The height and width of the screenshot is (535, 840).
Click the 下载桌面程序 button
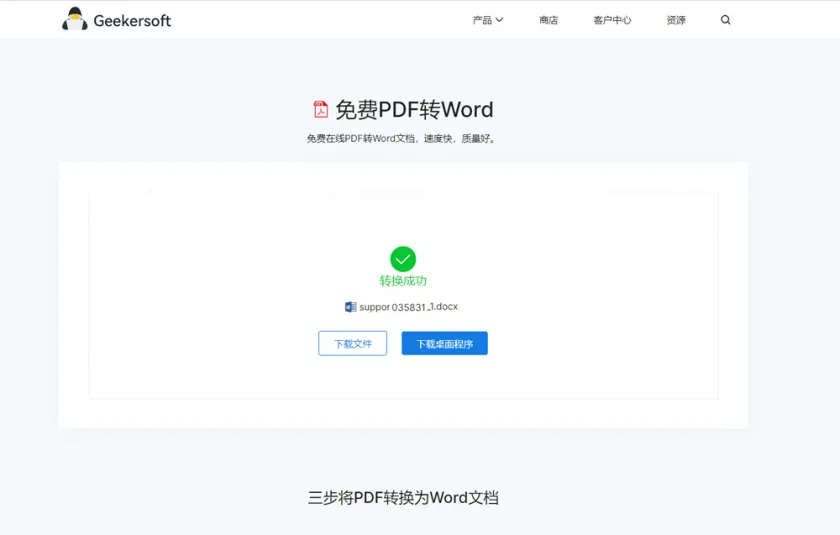coord(445,343)
